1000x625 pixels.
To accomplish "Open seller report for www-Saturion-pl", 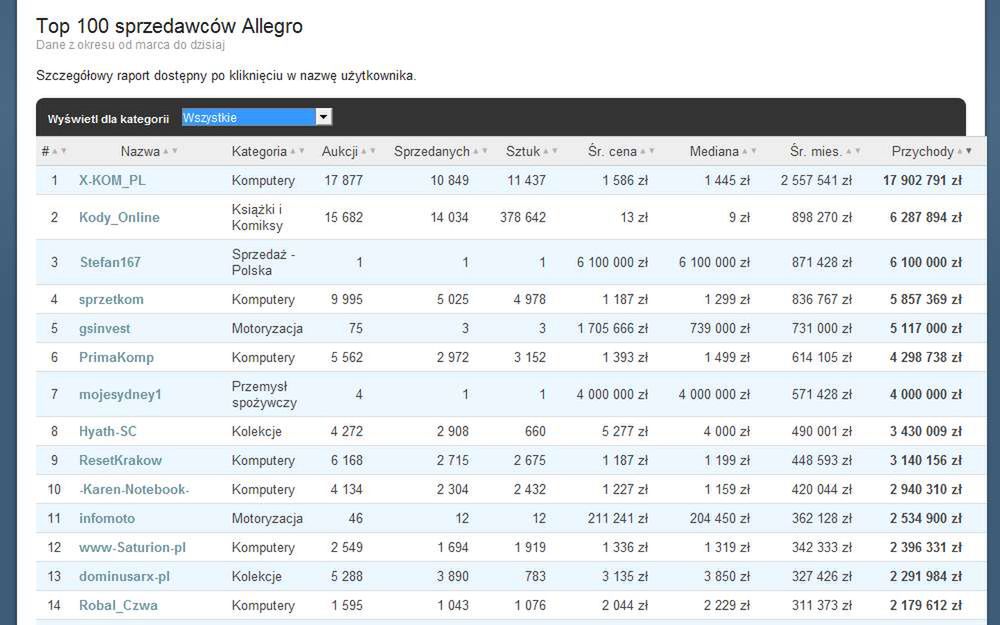I will (133, 548).
